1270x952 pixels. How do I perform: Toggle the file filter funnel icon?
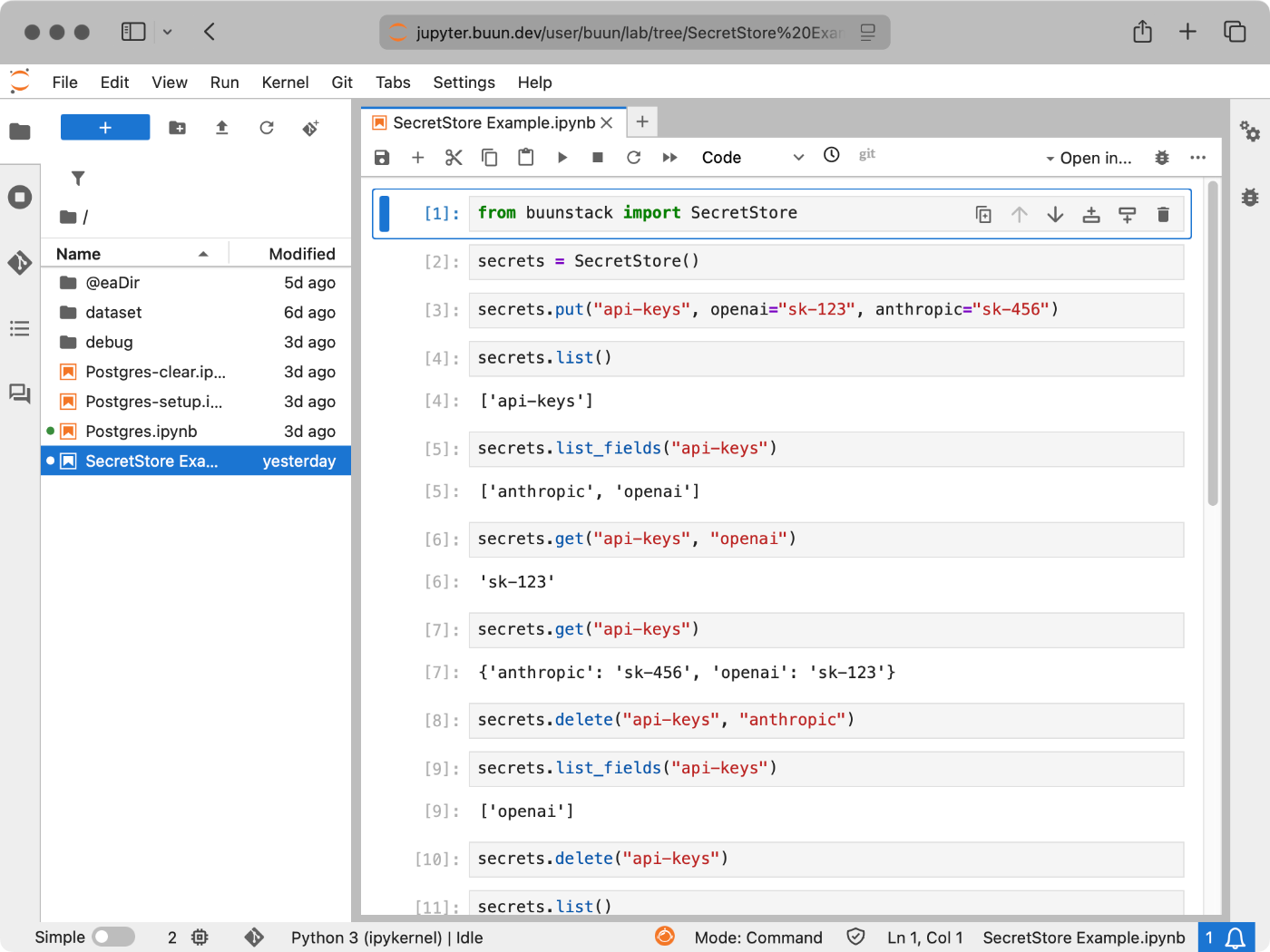tap(78, 178)
